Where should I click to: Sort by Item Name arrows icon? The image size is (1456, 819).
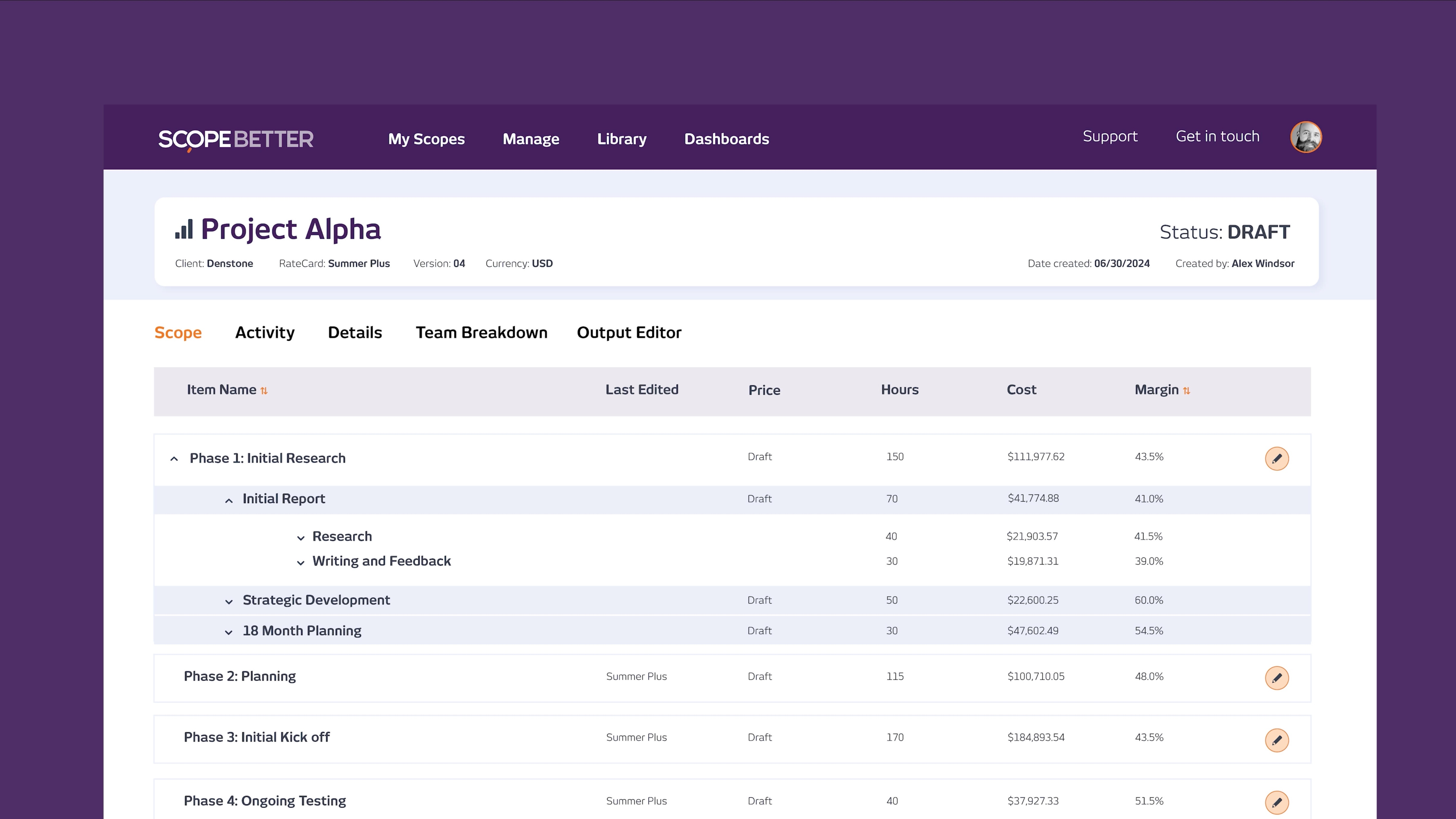tap(264, 390)
